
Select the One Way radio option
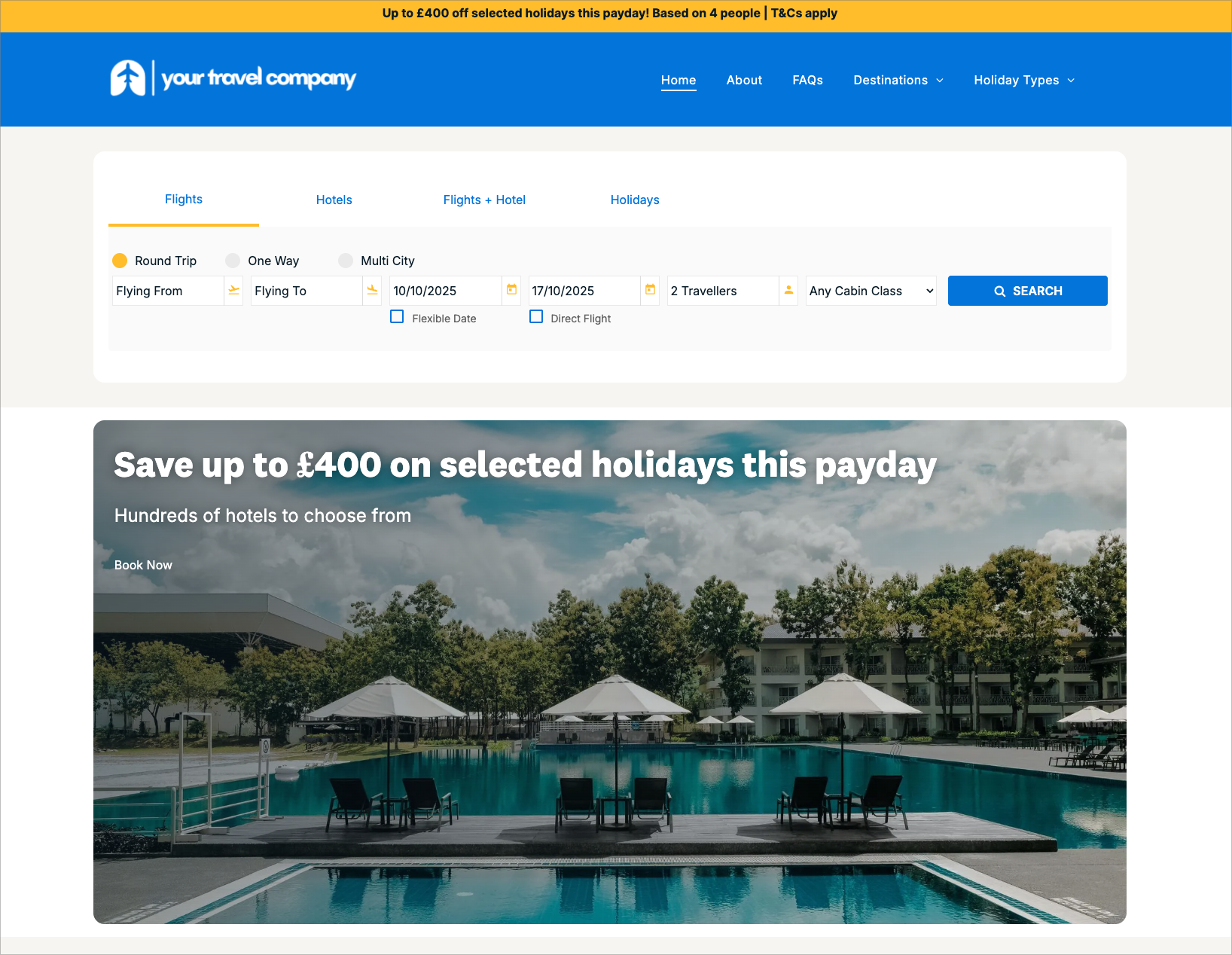coord(233,261)
